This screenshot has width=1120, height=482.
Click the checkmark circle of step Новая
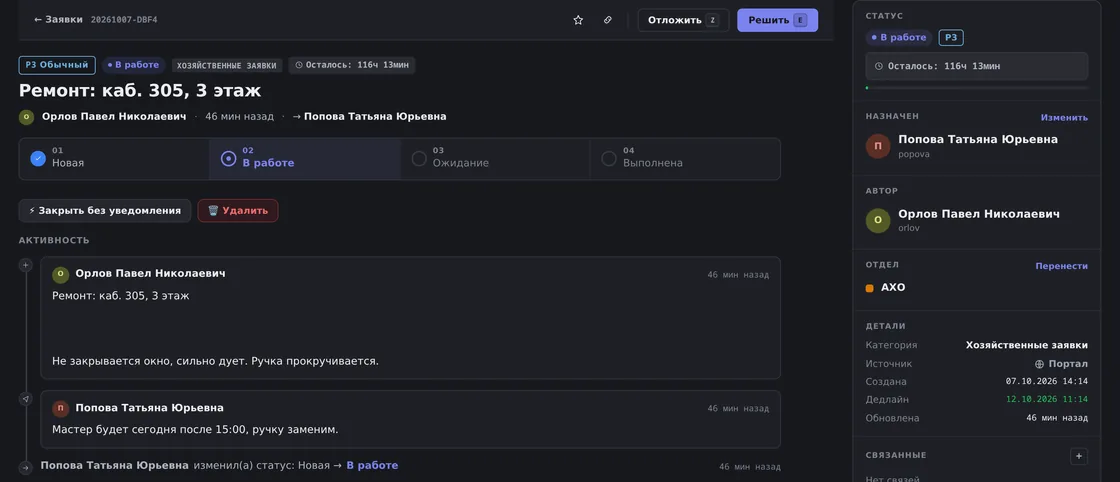pos(38,159)
